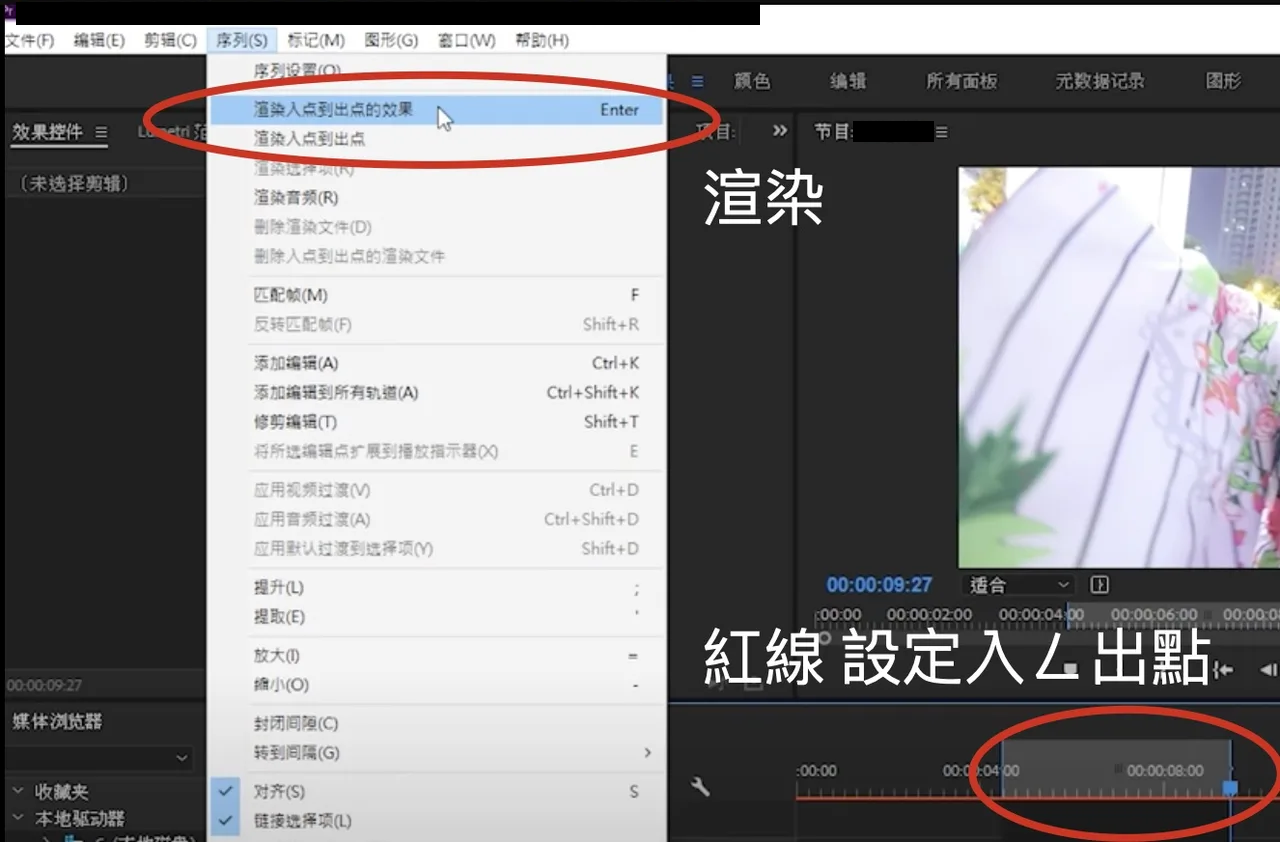Open the Effect Controls (效果控件) panel menu icon
Viewport: 1280px width, 842px height.
coord(101,132)
